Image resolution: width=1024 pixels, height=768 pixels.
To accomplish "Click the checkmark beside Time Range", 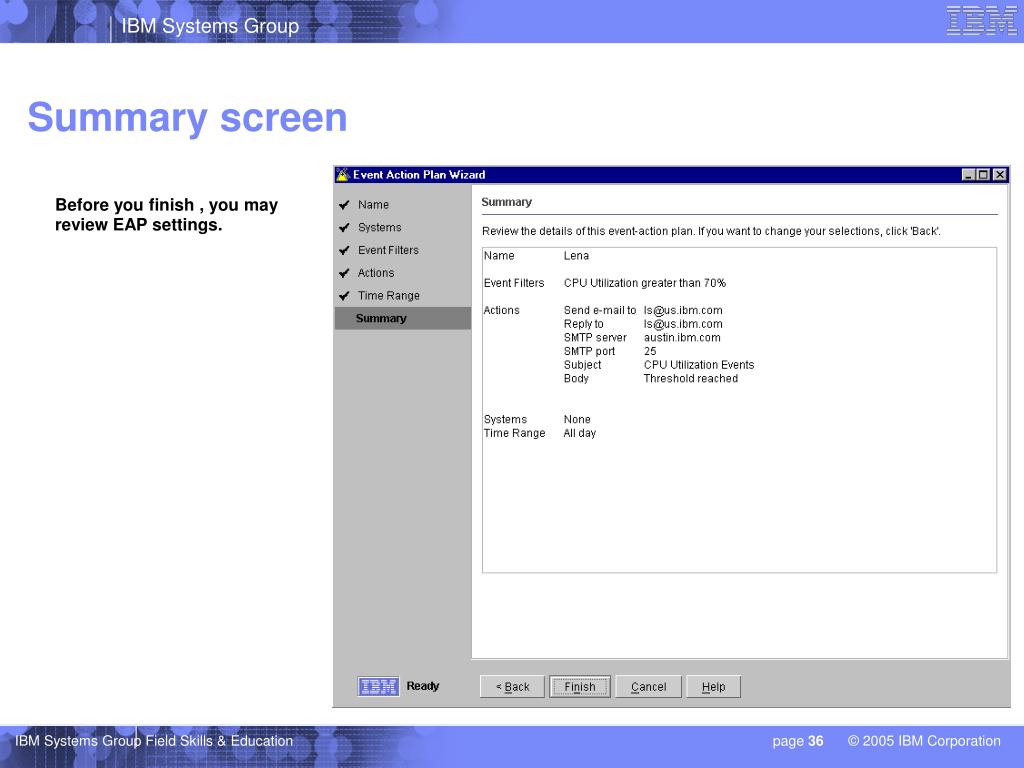I will (344, 296).
